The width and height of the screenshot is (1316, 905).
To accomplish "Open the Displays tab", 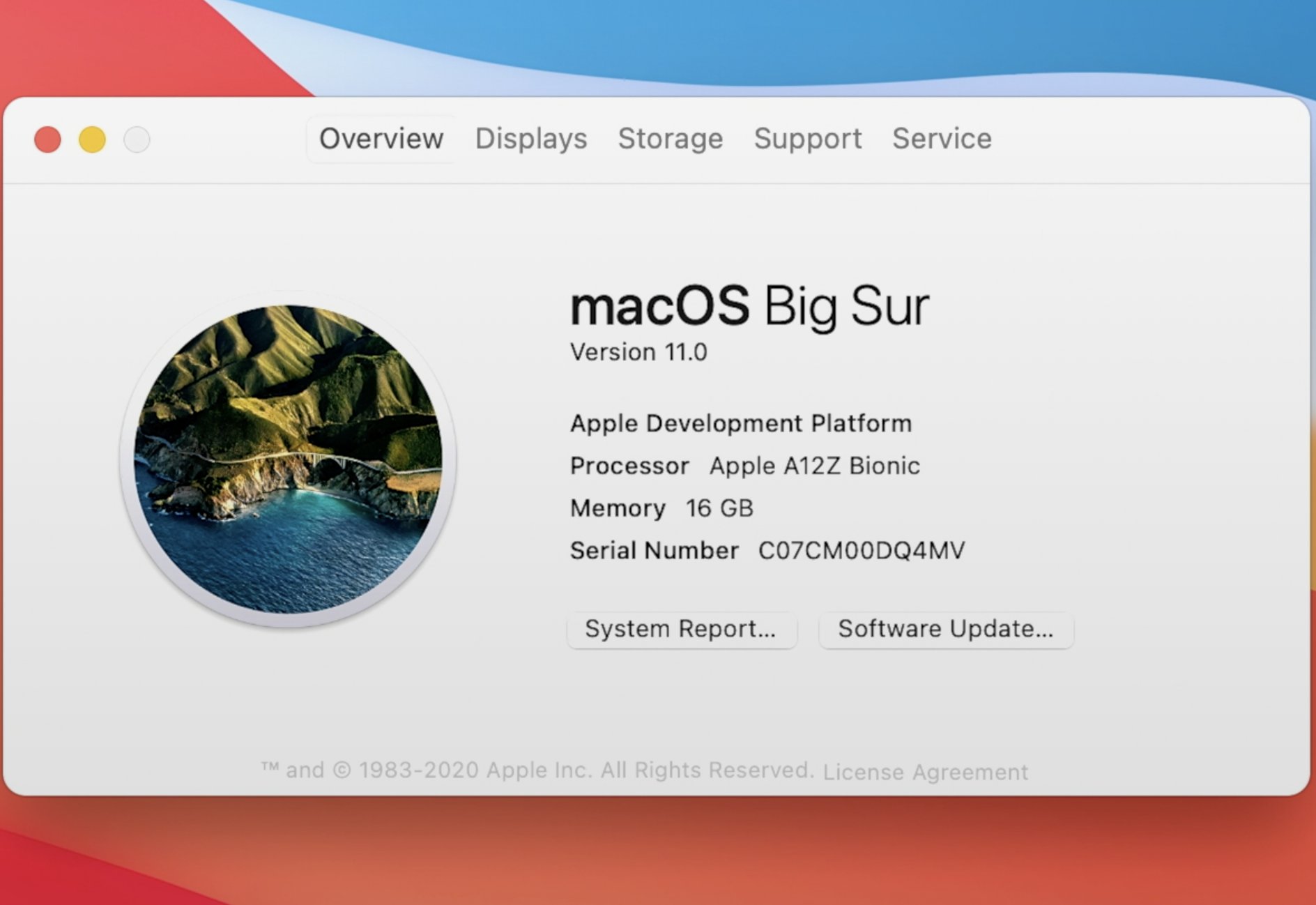I will tap(531, 139).
